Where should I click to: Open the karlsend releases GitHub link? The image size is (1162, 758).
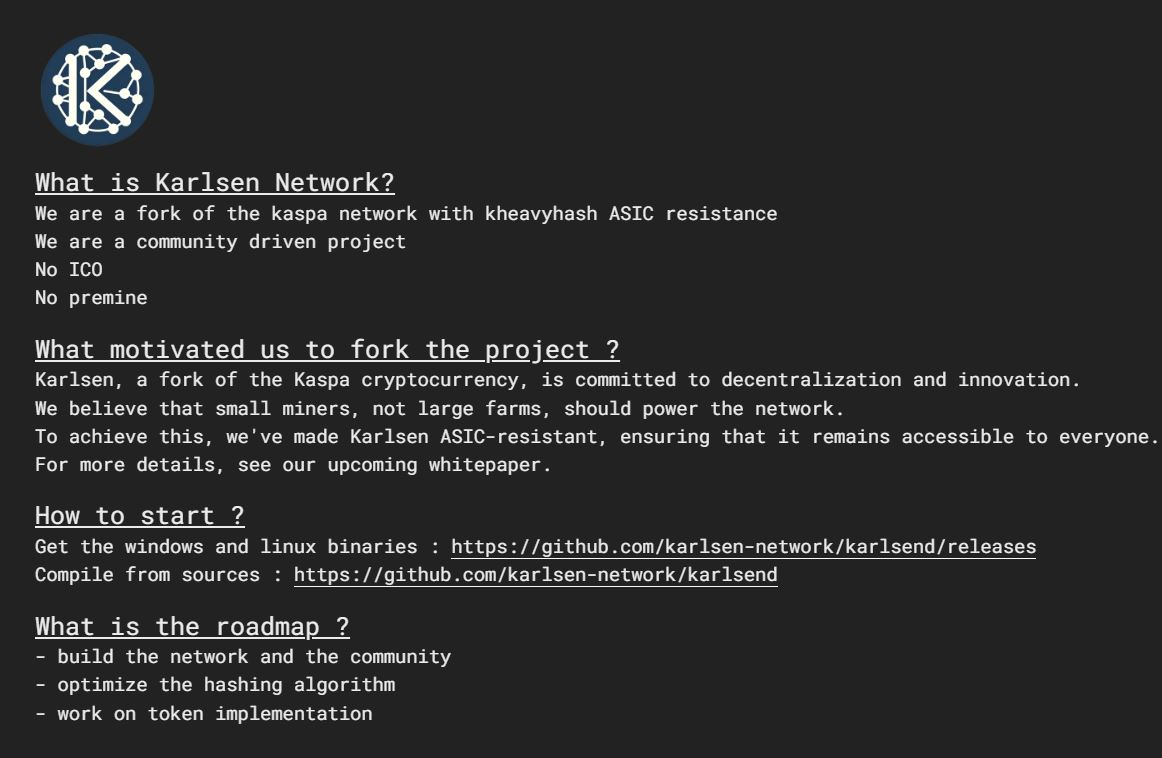pyautogui.click(x=743, y=547)
